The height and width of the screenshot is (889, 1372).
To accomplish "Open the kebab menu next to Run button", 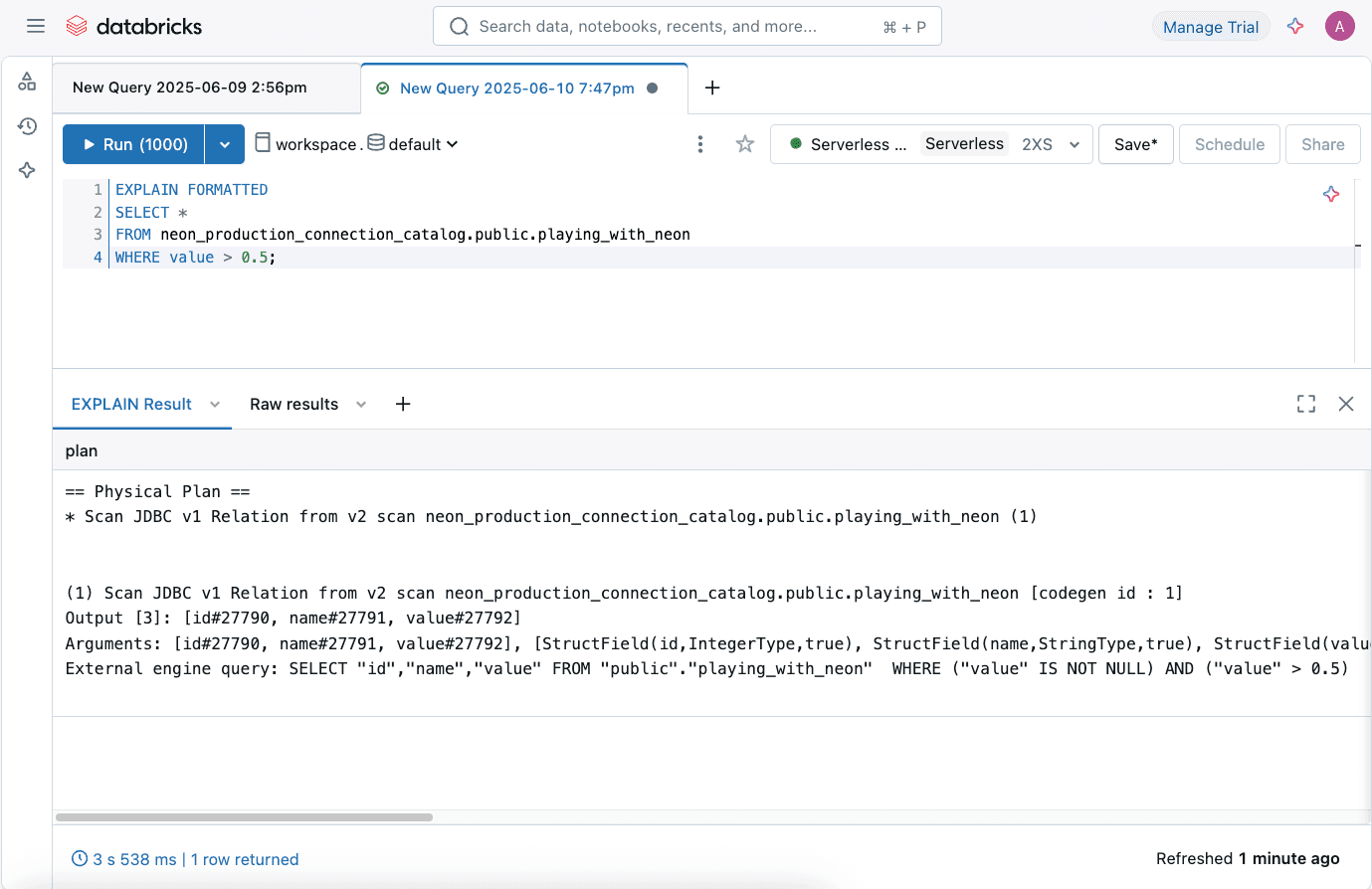I will pyautogui.click(x=700, y=144).
